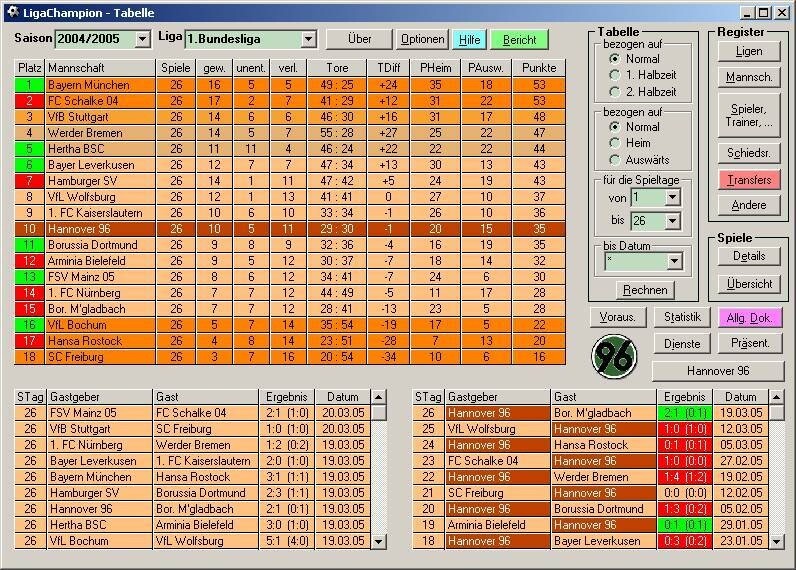Open the Mannsch. register
Screen dimensions: 796x570
coord(749,77)
